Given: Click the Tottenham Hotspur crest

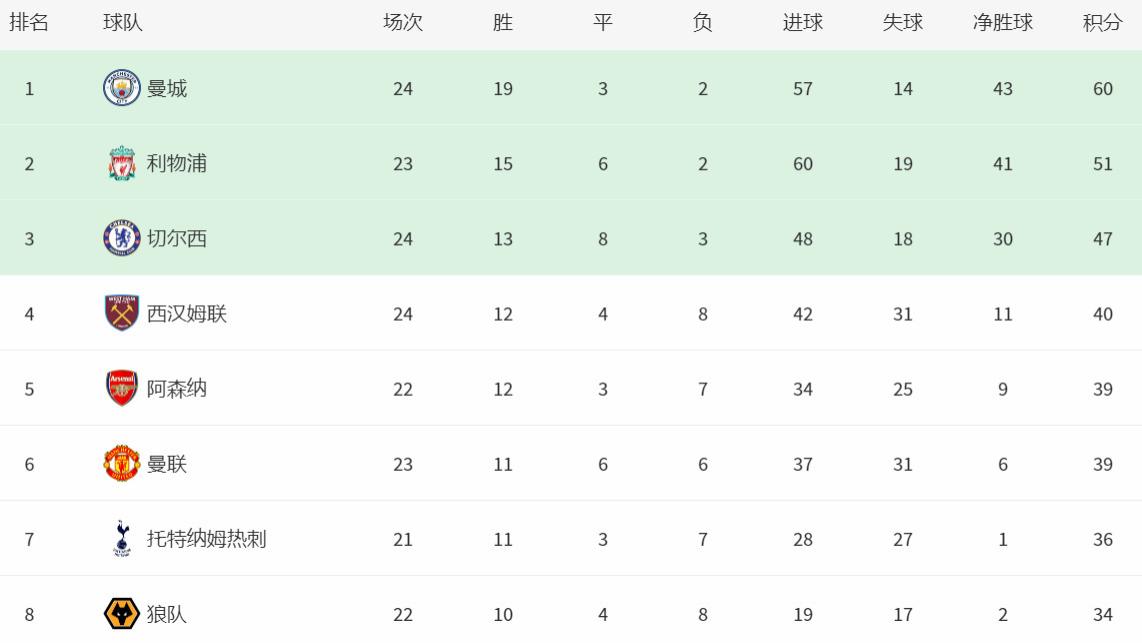Looking at the screenshot, I should [122, 539].
